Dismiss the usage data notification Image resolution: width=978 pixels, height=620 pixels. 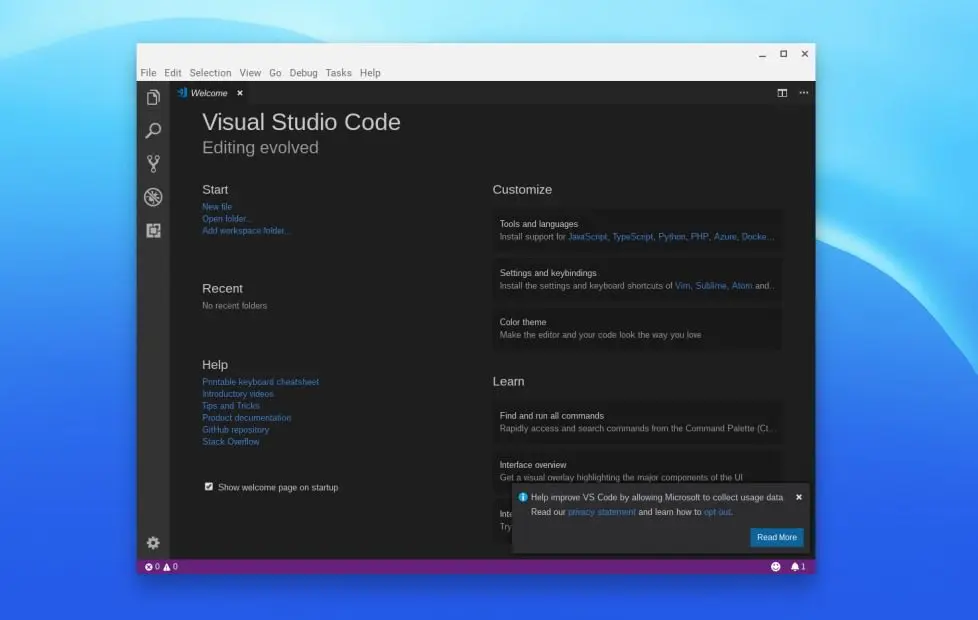798,497
